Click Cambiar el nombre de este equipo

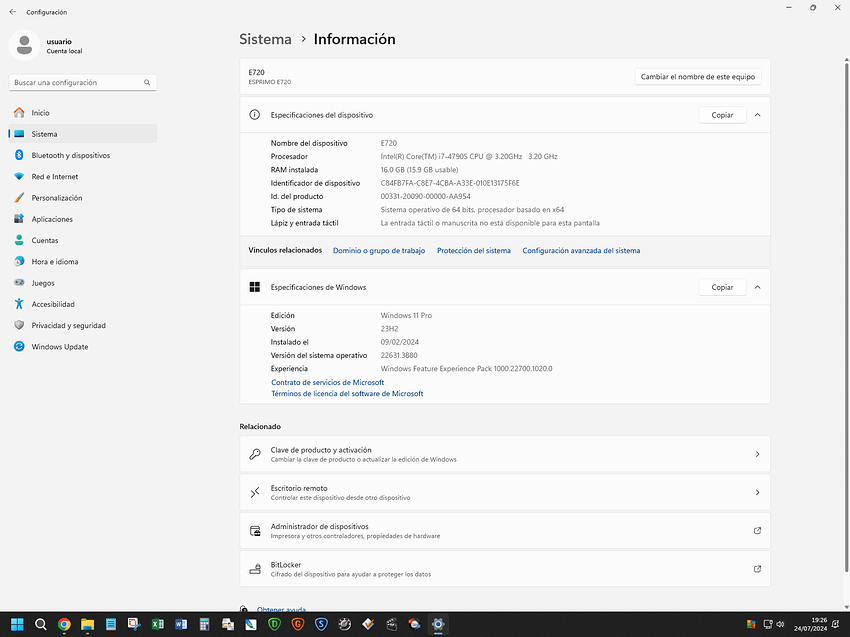pos(698,77)
